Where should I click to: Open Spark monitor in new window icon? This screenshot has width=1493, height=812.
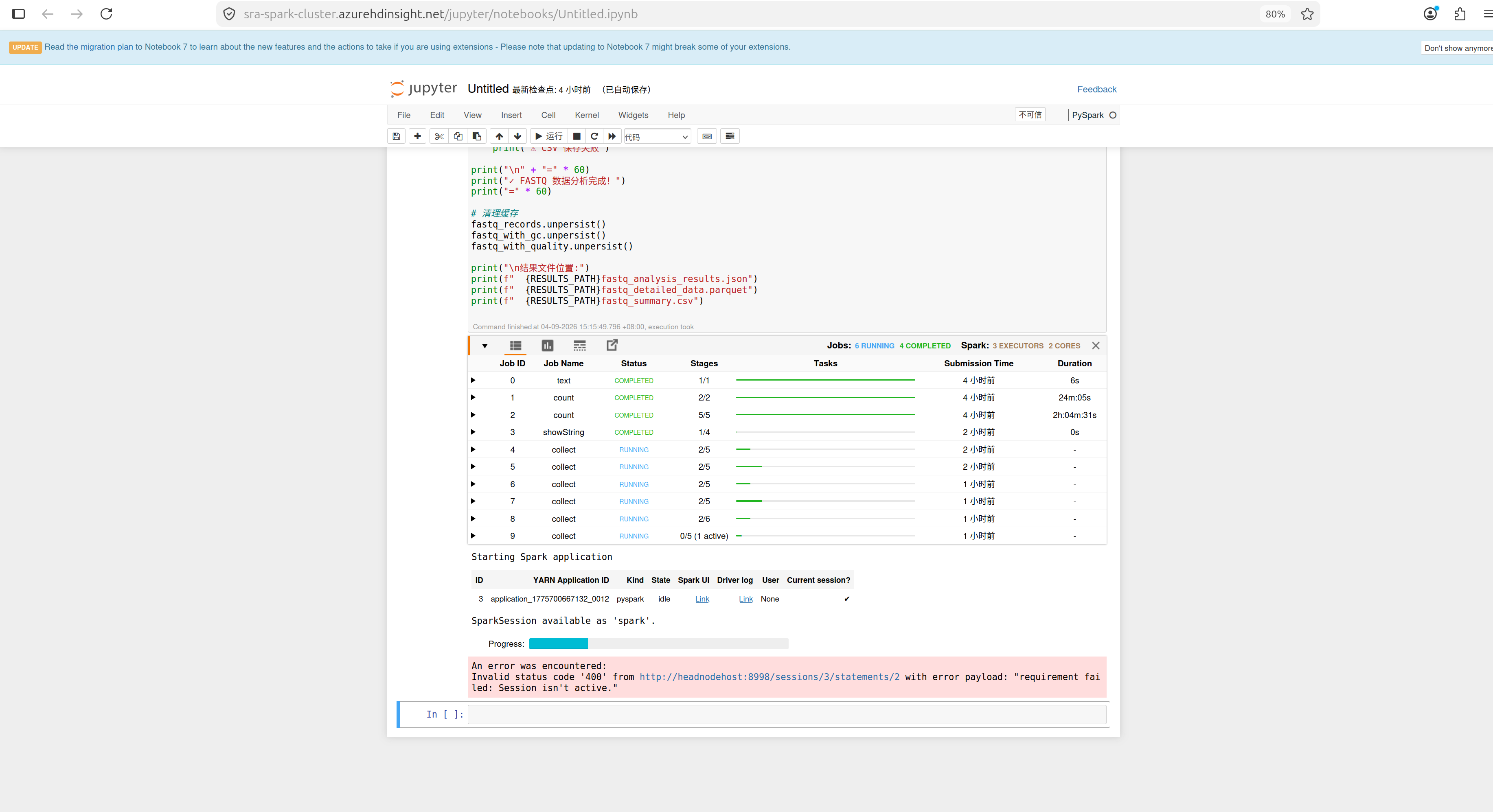(612, 346)
